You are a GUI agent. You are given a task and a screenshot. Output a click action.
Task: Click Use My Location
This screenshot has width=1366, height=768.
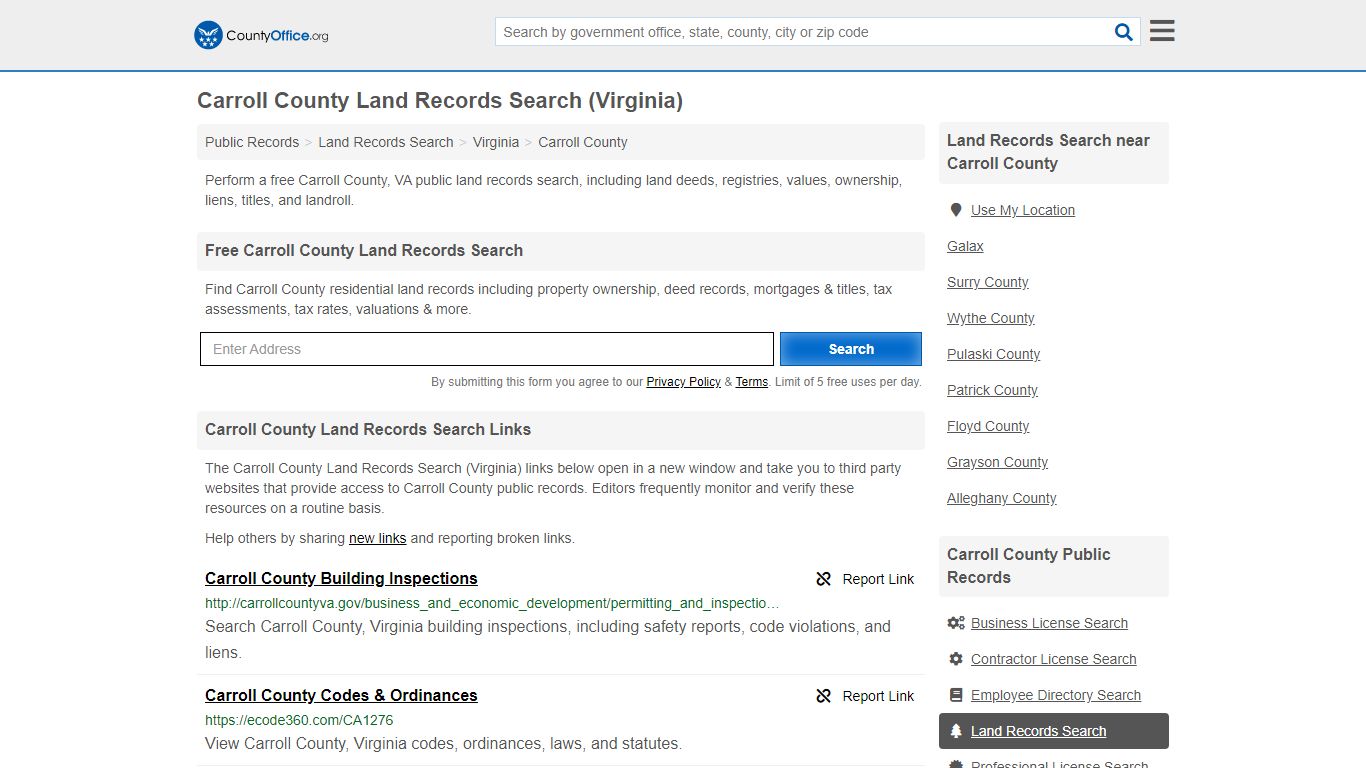click(1023, 210)
